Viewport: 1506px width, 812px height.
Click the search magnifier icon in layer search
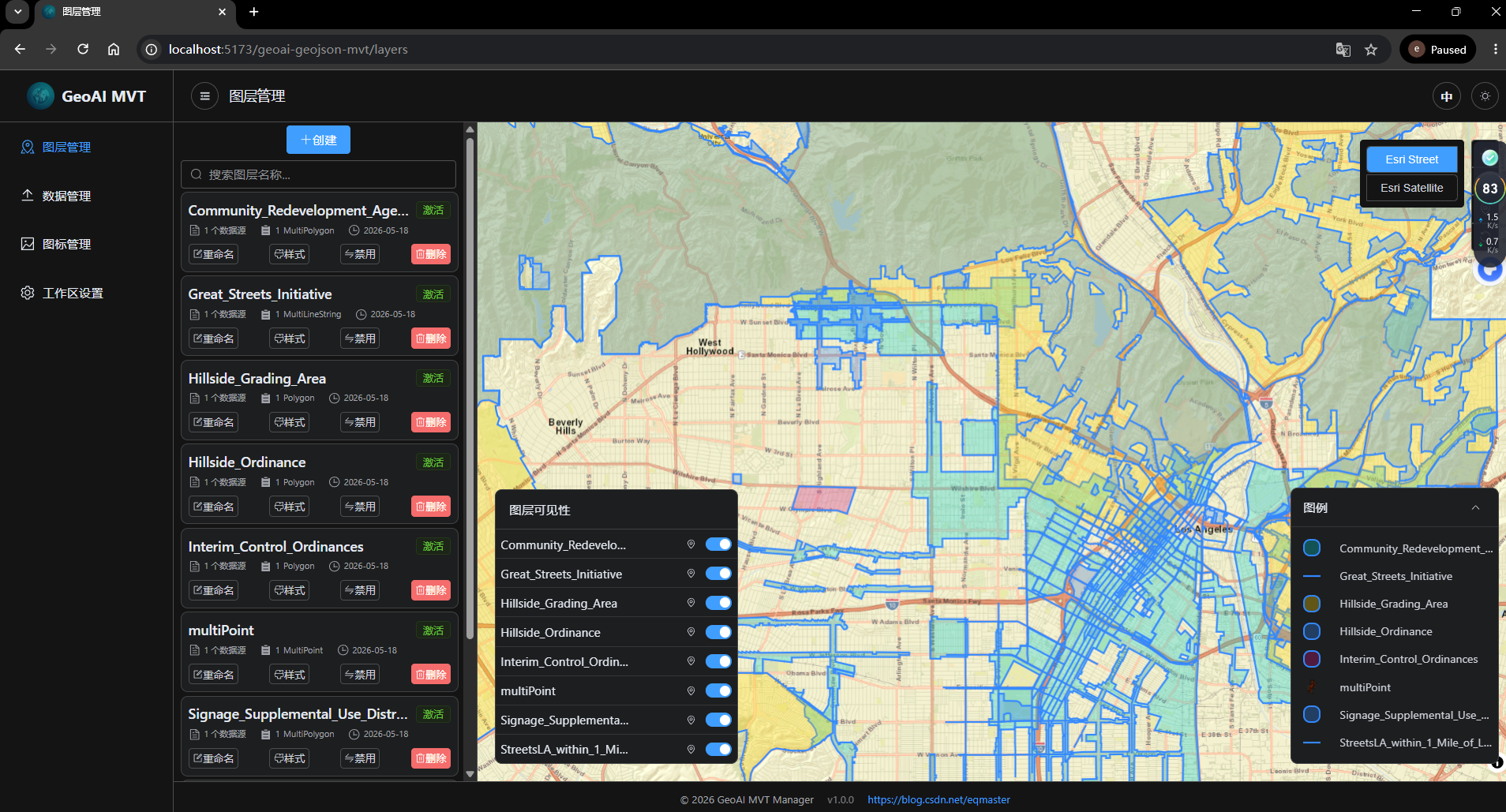197,174
